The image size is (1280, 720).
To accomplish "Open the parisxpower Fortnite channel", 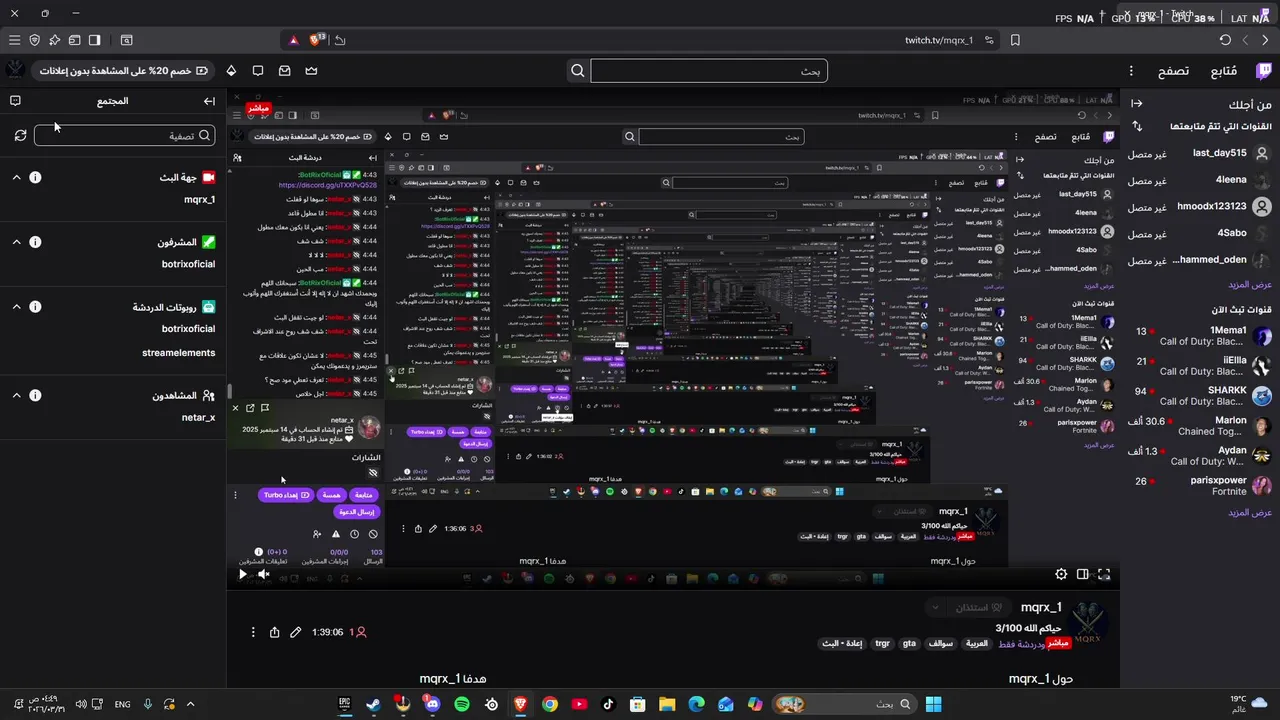I will [x=1201, y=486].
